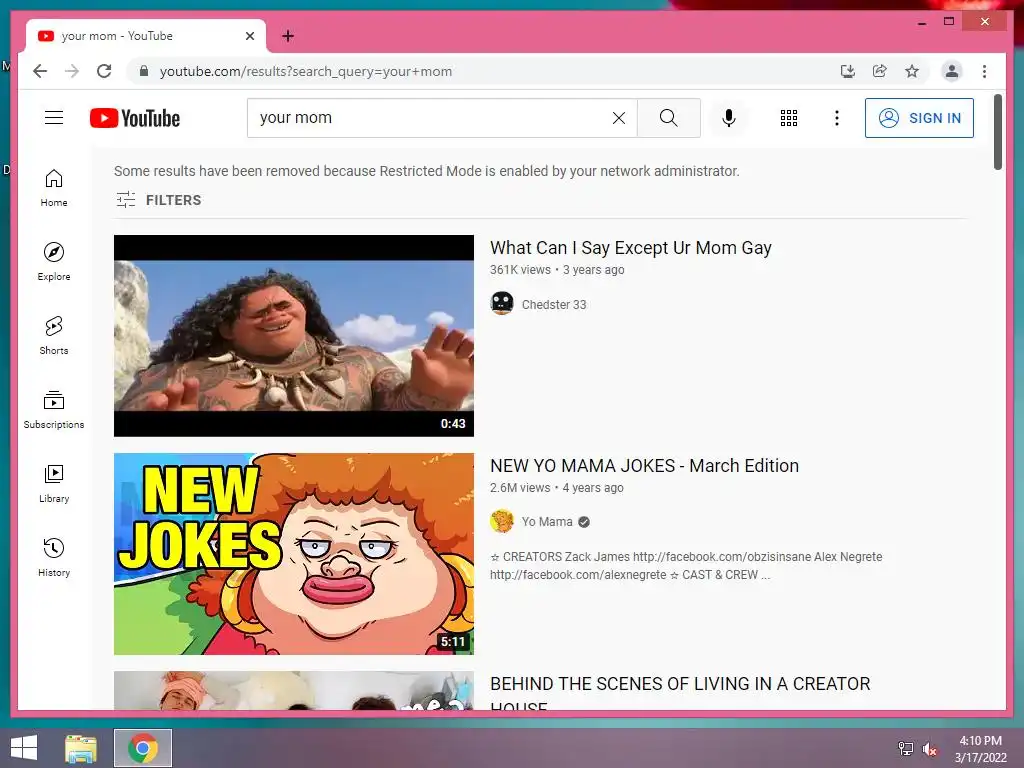Open the Home sidebar item
This screenshot has height=768, width=1024.
(54, 188)
